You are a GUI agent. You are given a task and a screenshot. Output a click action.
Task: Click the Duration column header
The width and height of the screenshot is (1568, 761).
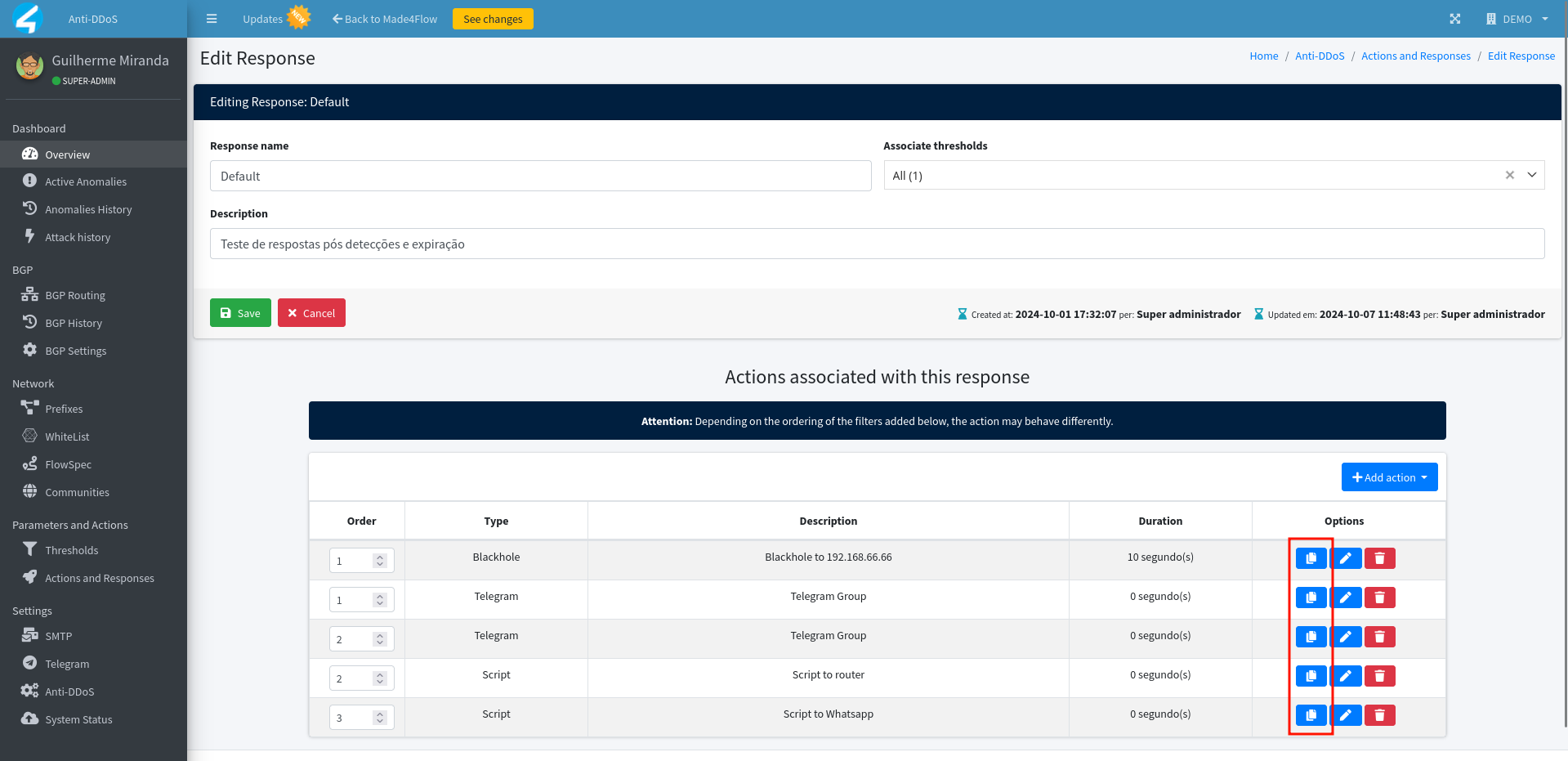(1160, 521)
